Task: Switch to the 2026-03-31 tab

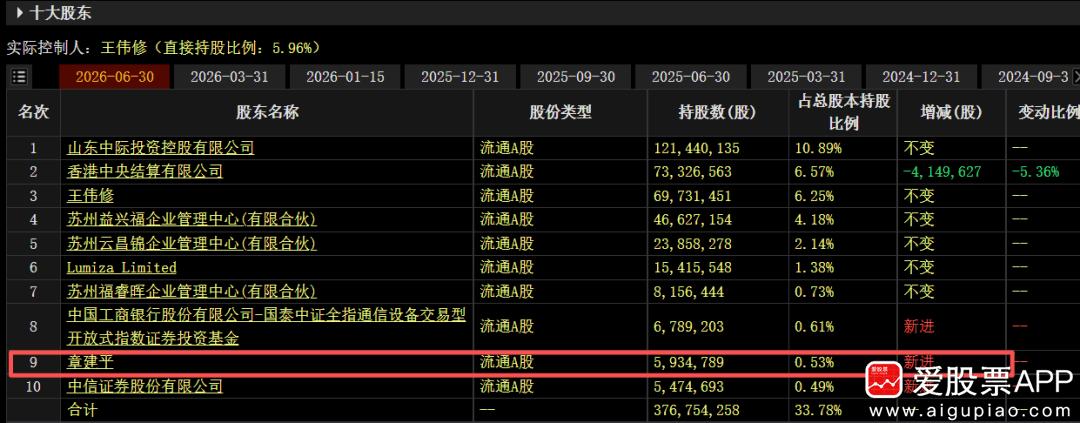Action: click(x=229, y=76)
